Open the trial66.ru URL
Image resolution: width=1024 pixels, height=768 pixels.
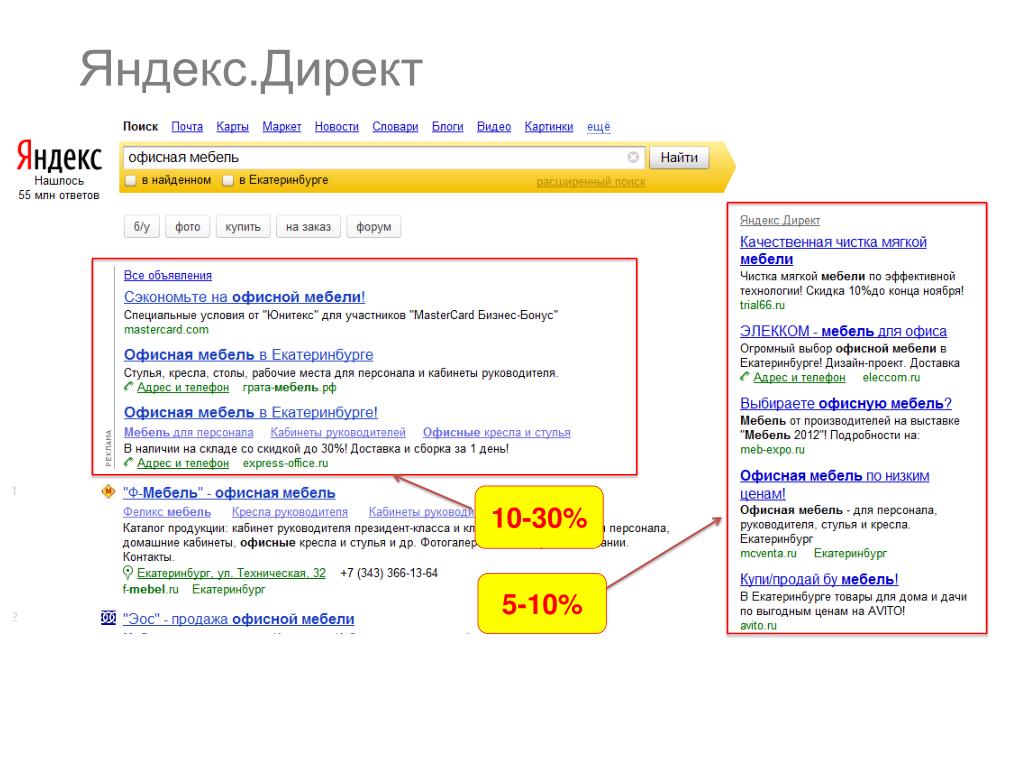[x=762, y=305]
